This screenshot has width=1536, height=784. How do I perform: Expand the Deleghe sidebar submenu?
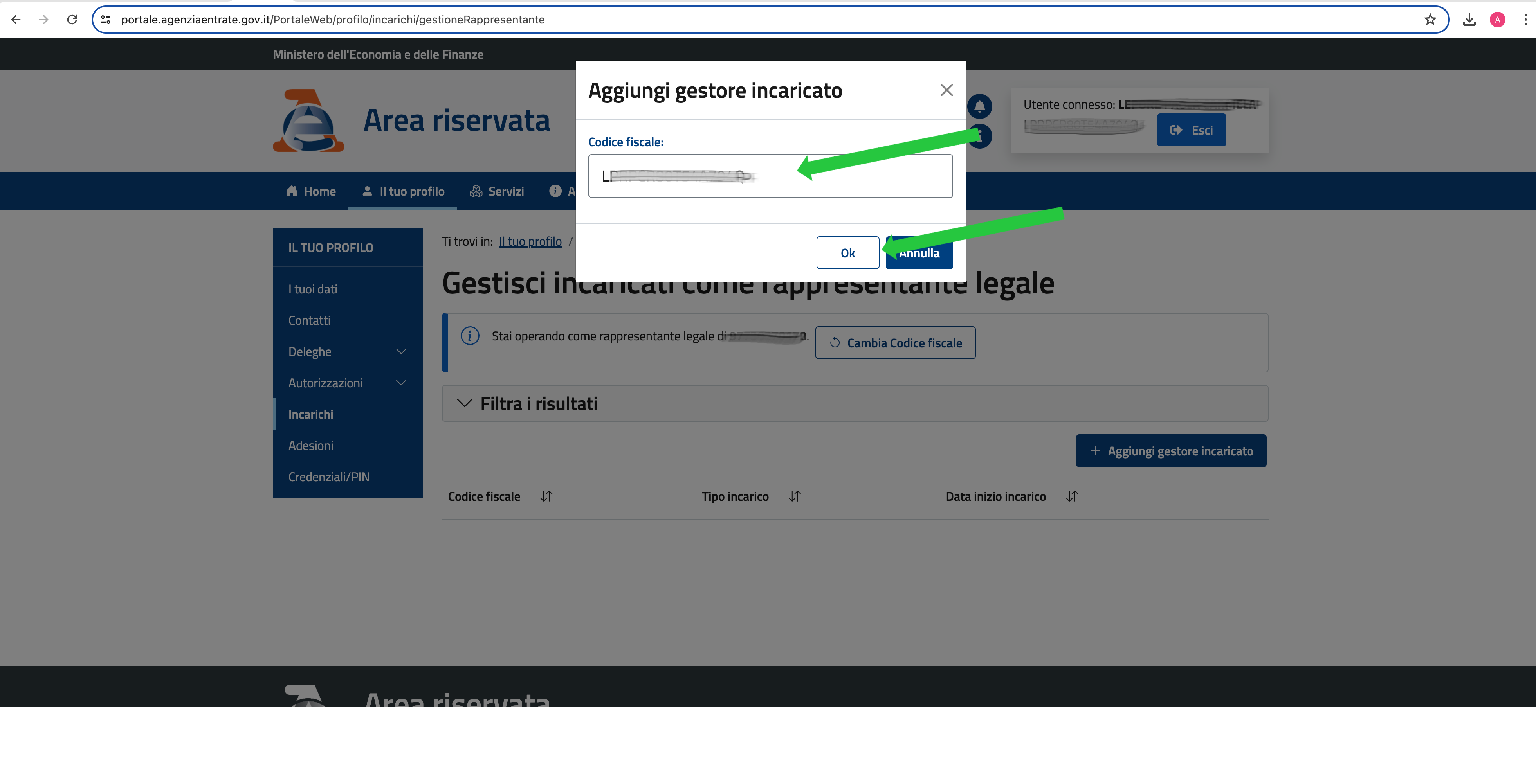coord(401,351)
